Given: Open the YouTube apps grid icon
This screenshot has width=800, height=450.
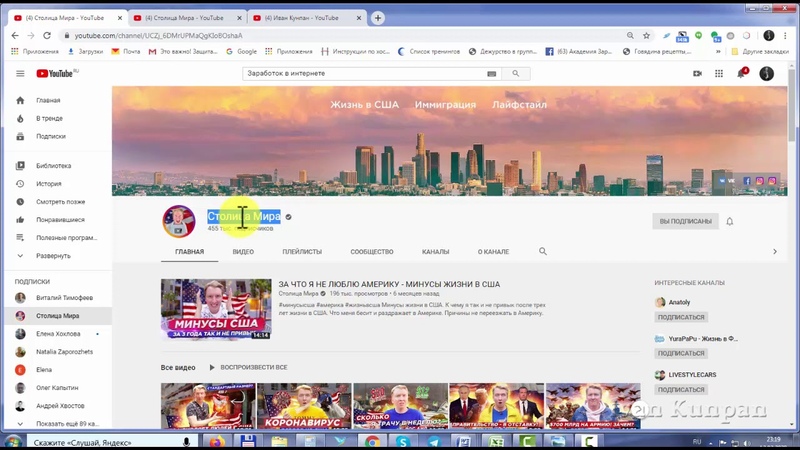Looking at the screenshot, I should [x=719, y=74].
